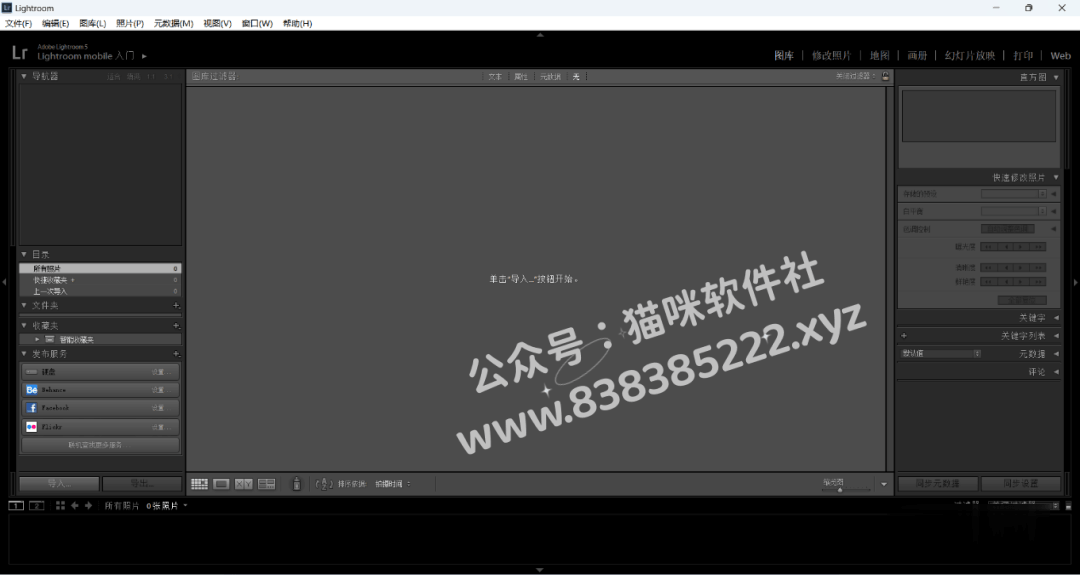Open the toolbar content dropdown arrow
Image resolution: width=1080 pixels, height=575 pixels.
pos(884,484)
